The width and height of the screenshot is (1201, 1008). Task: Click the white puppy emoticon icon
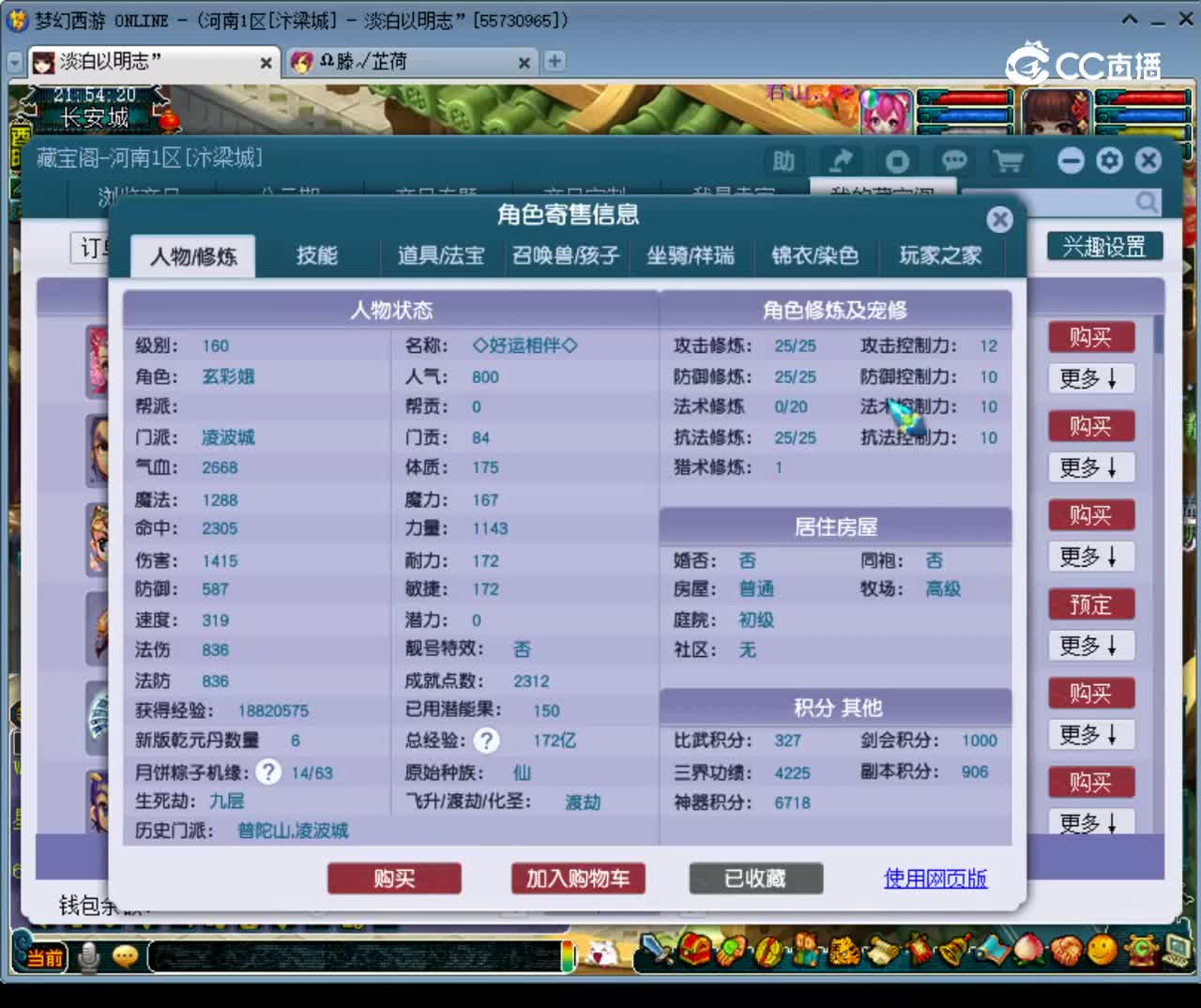point(601,954)
